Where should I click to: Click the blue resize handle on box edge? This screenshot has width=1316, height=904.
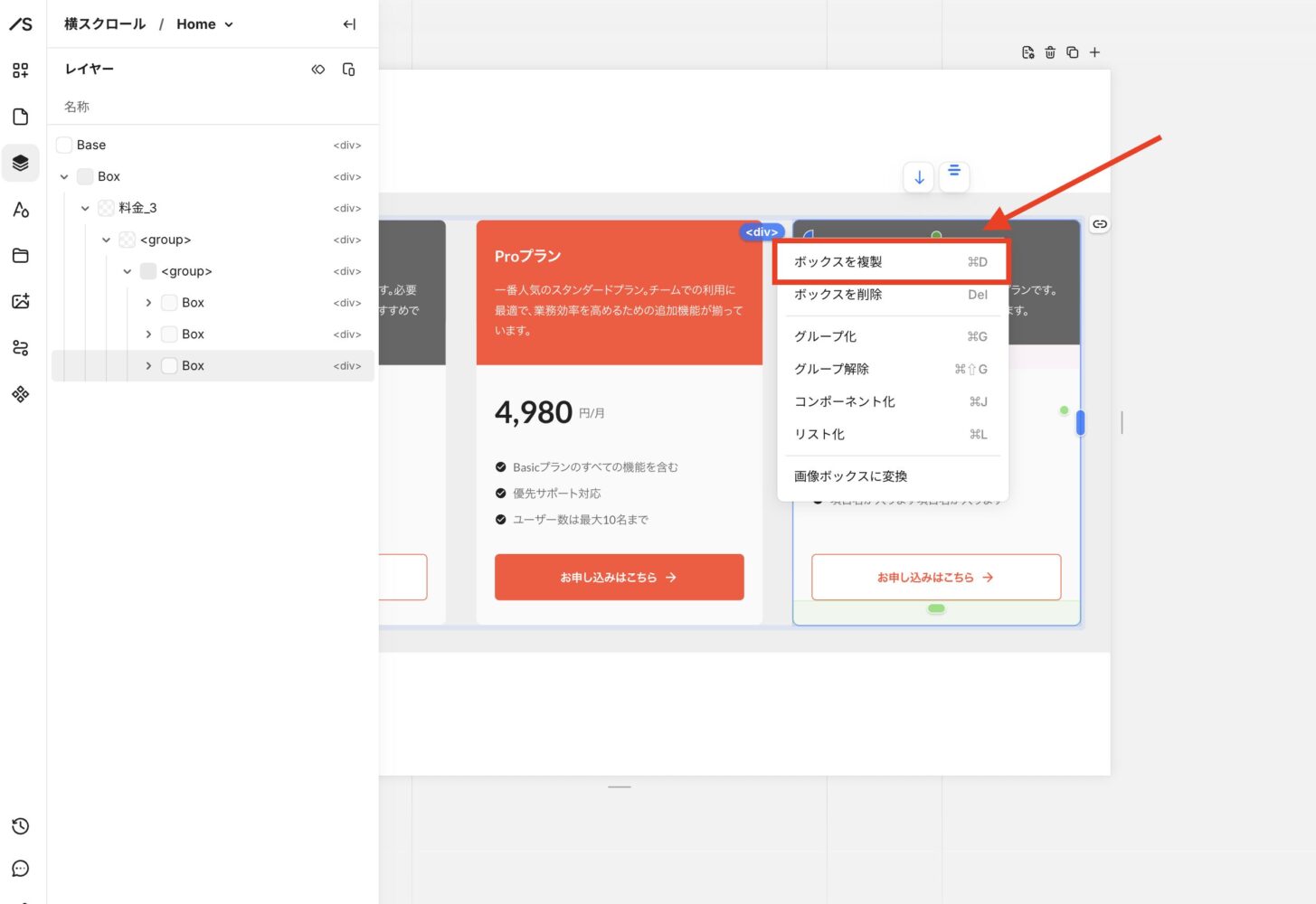click(1080, 422)
